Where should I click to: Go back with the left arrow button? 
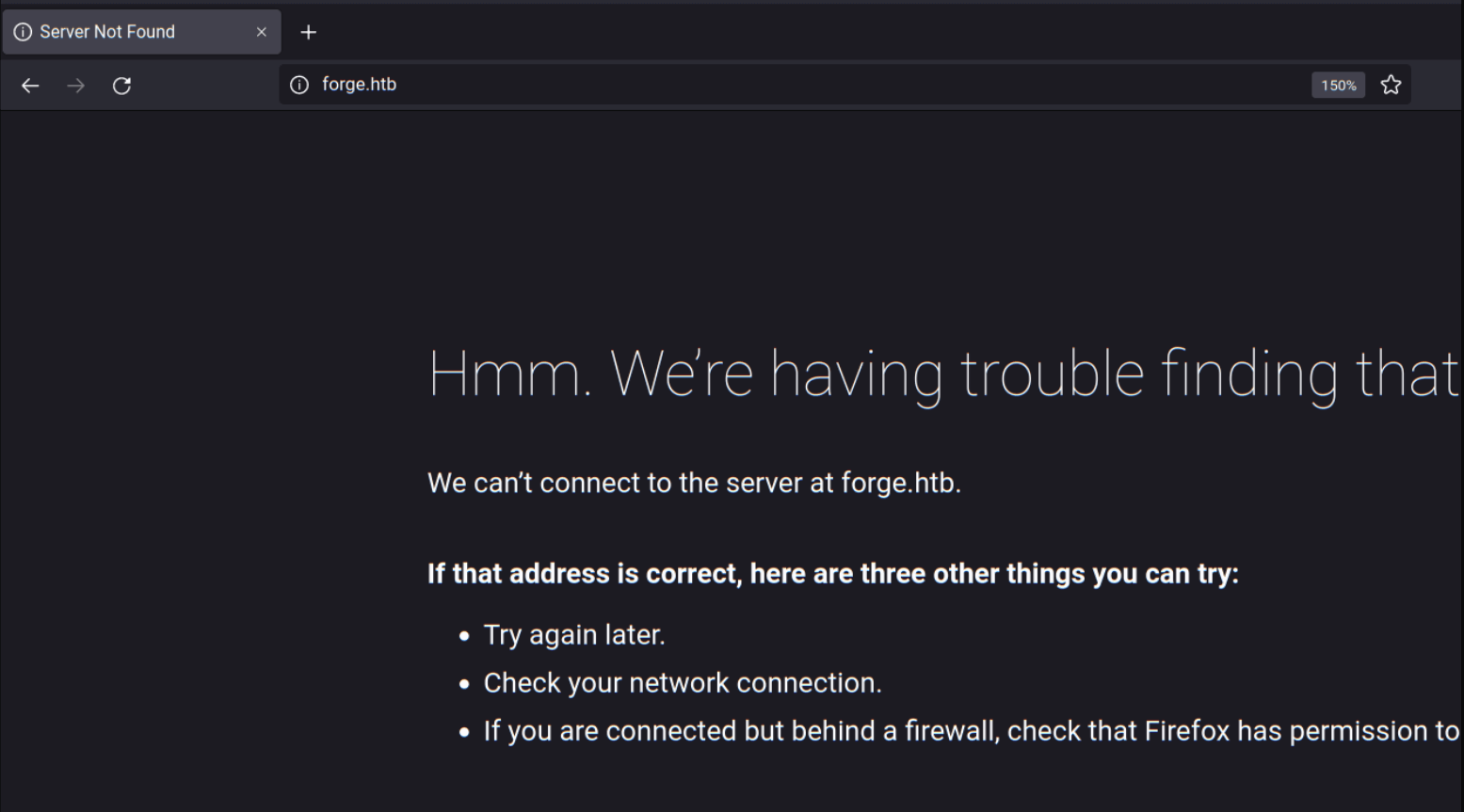[x=30, y=86]
